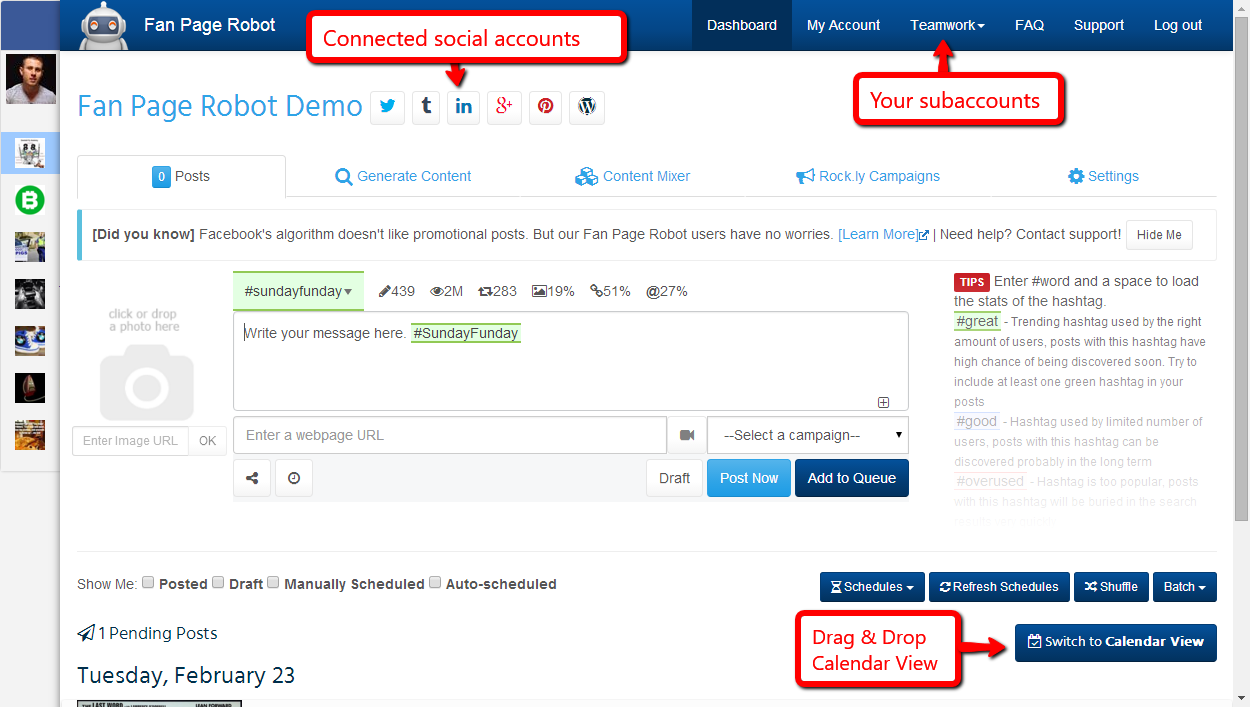Click the Add to Queue button

pyautogui.click(x=852, y=478)
